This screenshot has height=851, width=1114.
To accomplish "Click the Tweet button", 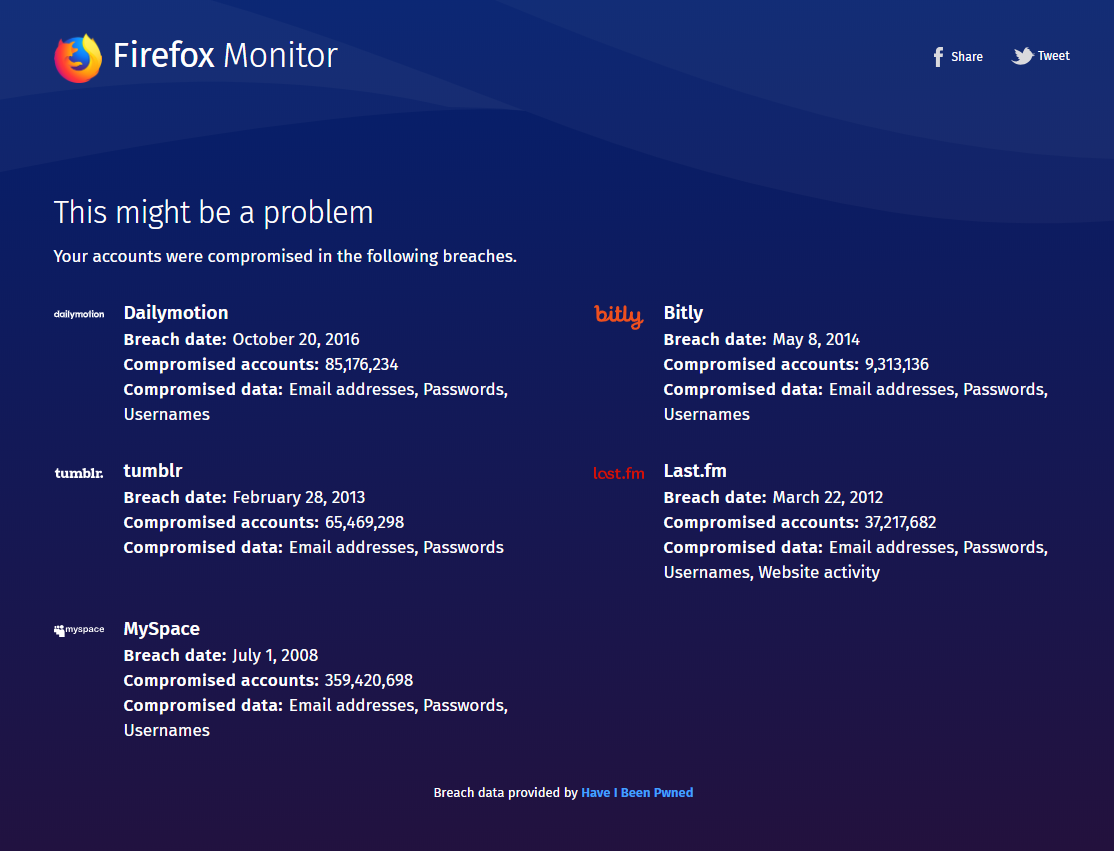I will point(1040,56).
